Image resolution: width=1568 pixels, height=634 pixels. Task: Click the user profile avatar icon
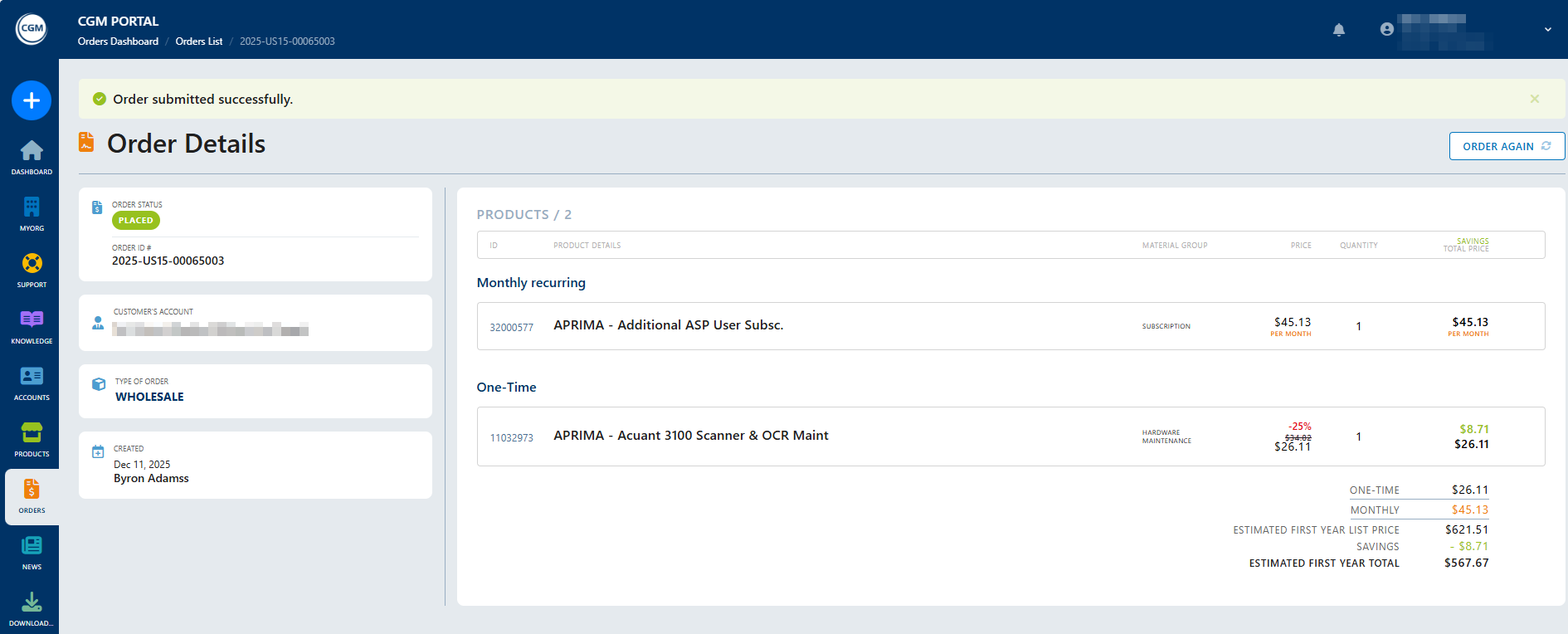(x=1387, y=29)
